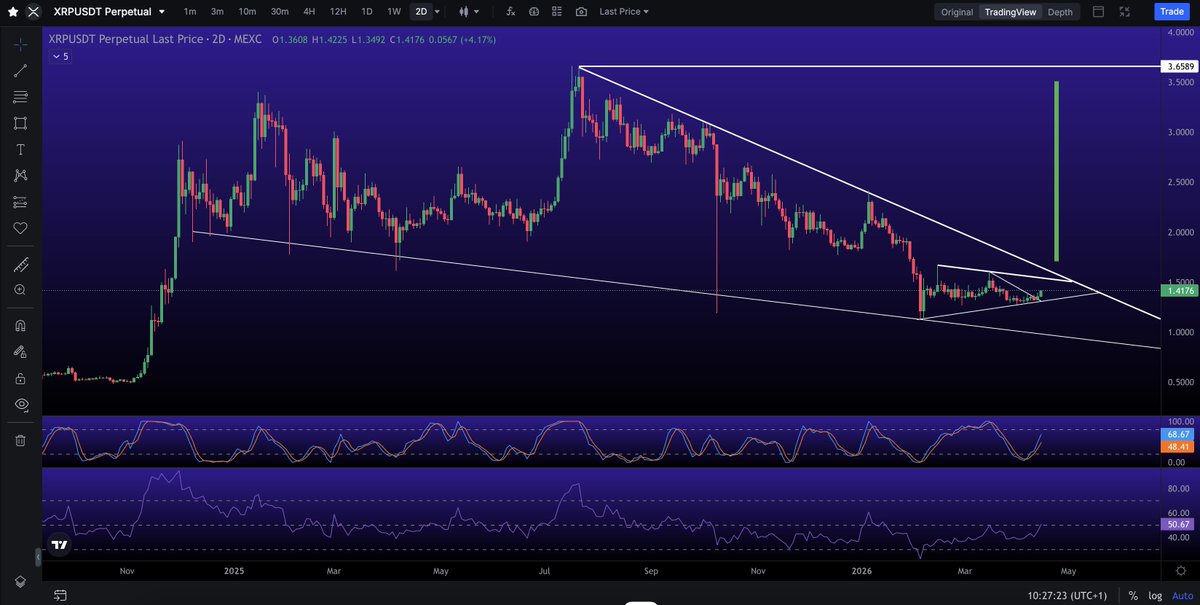Click the stochastic value label 48.41
Viewport: 1200px width, 605px height.
(1178, 447)
